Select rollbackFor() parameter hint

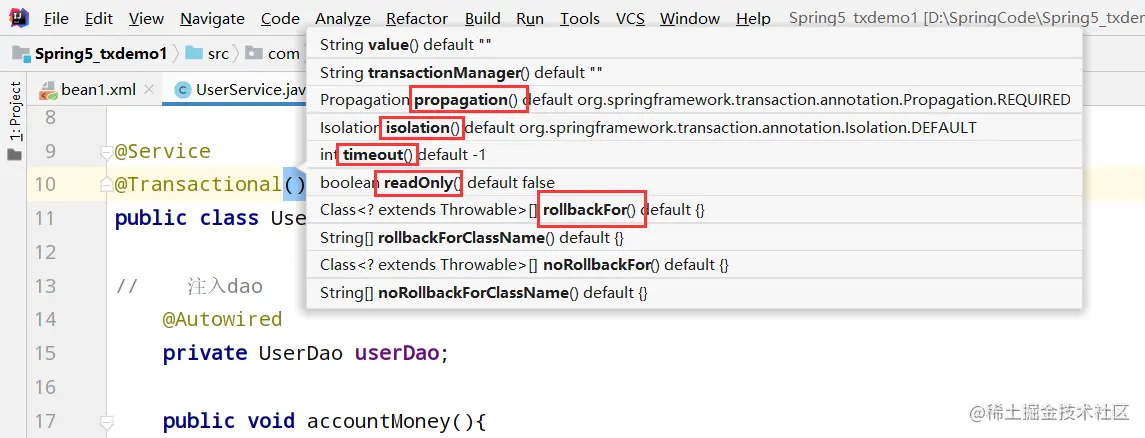tap(694, 210)
